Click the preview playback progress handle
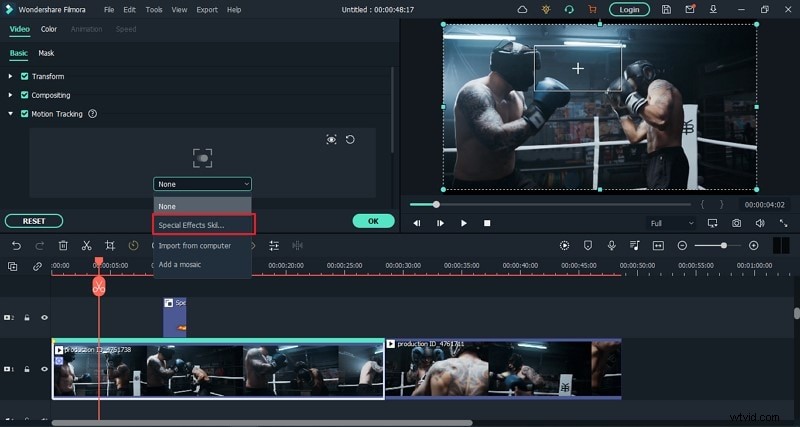The image size is (800, 427). [436, 205]
